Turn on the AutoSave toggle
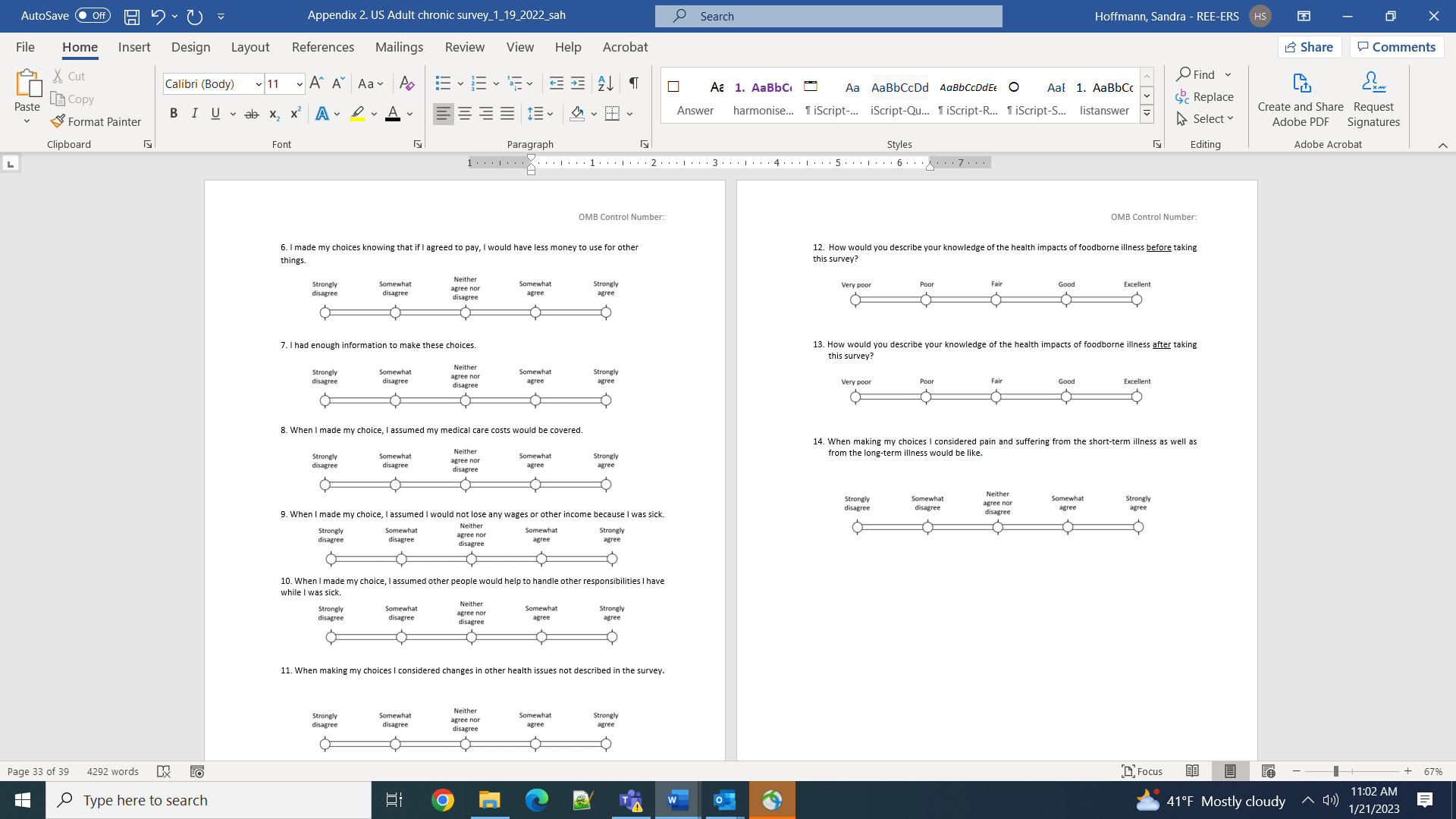The height and width of the screenshot is (819, 1456). (93, 16)
